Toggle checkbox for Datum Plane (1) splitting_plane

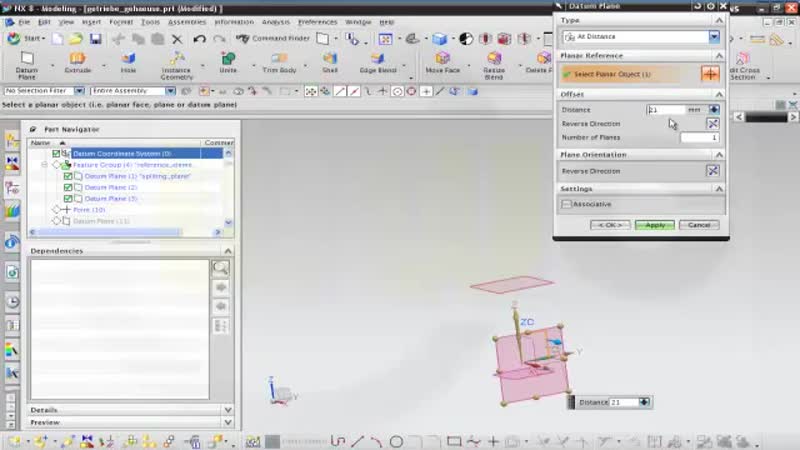(68, 176)
